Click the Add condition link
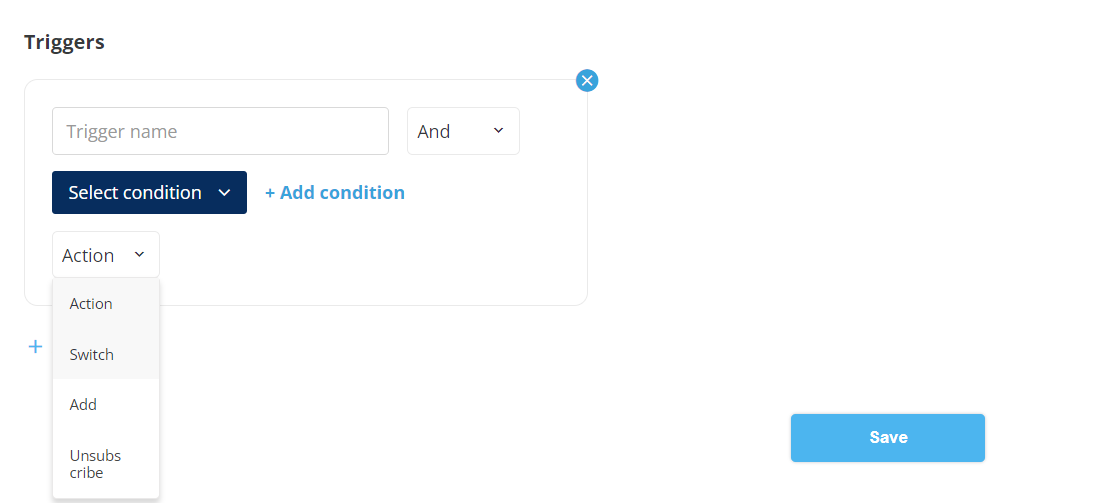 coord(342,193)
